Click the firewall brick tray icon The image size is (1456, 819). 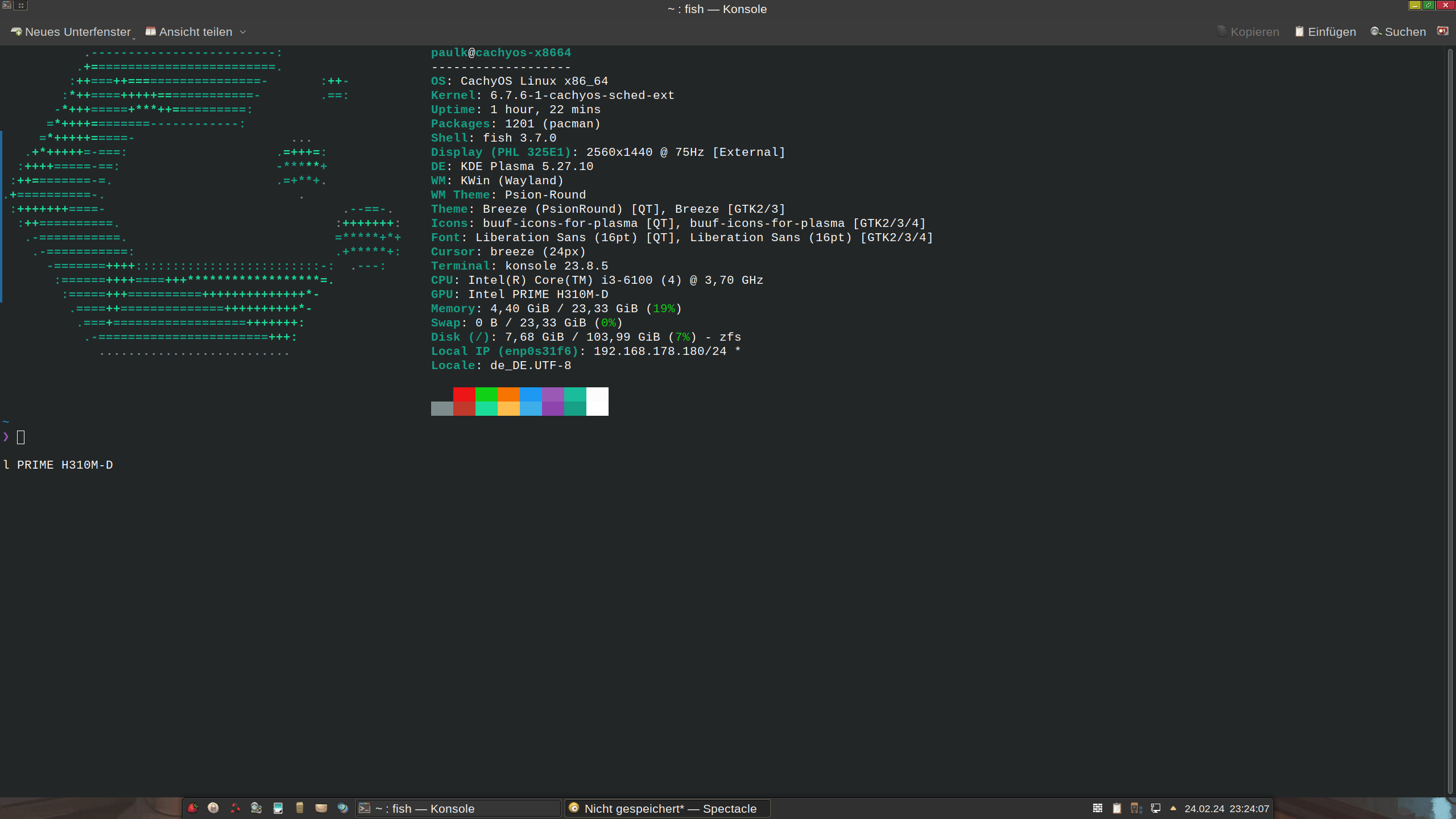[x=1098, y=808]
